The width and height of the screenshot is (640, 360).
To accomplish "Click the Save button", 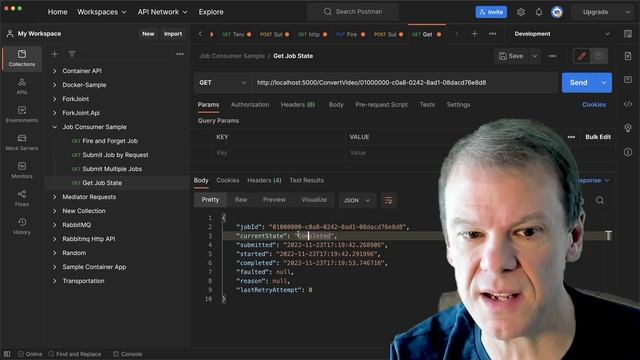I will click(512, 56).
